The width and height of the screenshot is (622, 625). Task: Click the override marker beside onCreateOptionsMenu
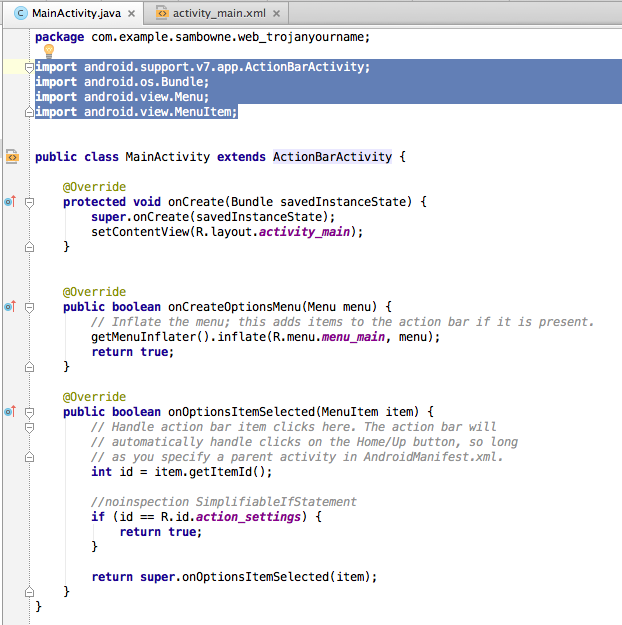pos(10,307)
